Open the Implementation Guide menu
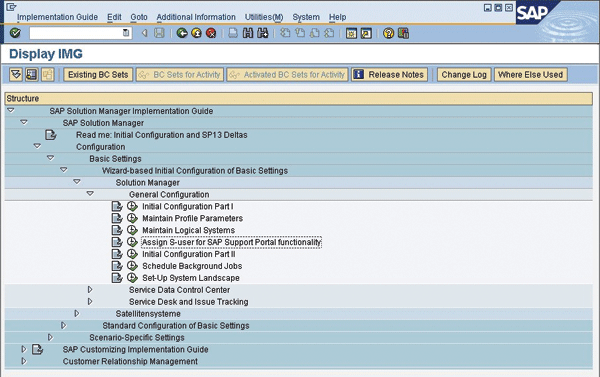This screenshot has width=600, height=377. click(57, 17)
